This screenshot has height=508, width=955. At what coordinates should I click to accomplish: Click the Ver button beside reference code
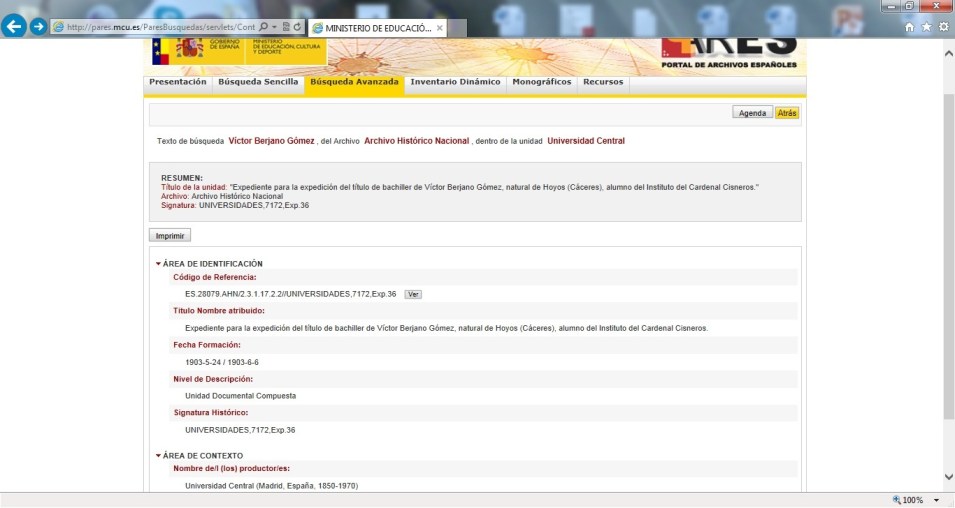[x=413, y=294]
